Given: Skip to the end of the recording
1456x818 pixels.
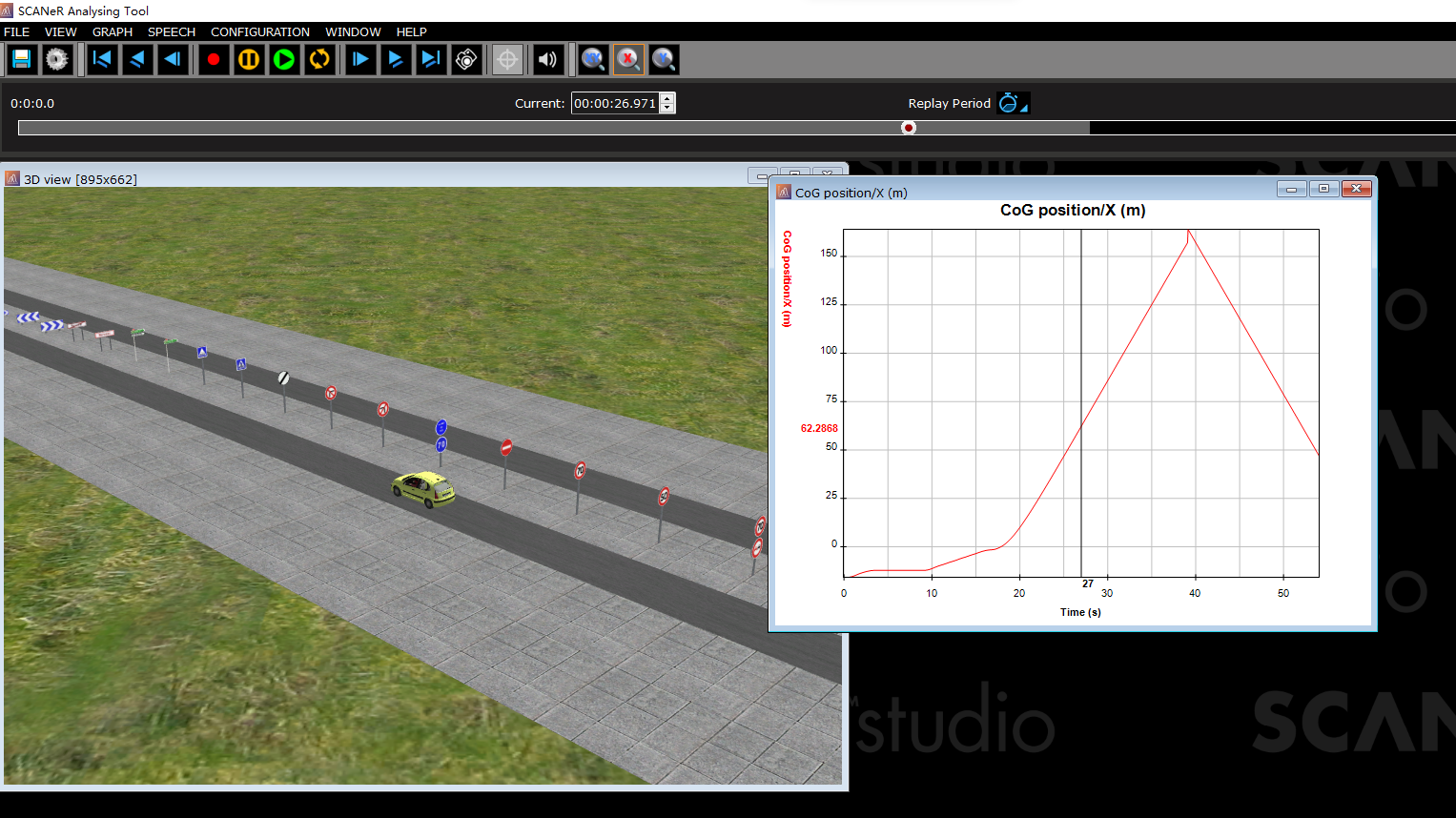Looking at the screenshot, I should [431, 59].
